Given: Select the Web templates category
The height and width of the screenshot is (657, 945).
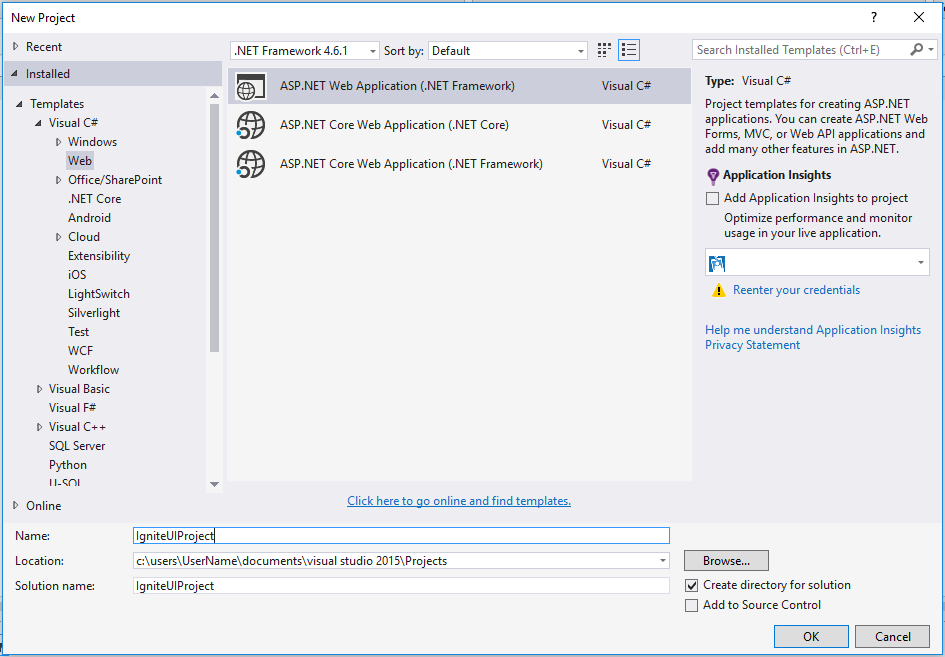Looking at the screenshot, I should pyautogui.click(x=80, y=161).
